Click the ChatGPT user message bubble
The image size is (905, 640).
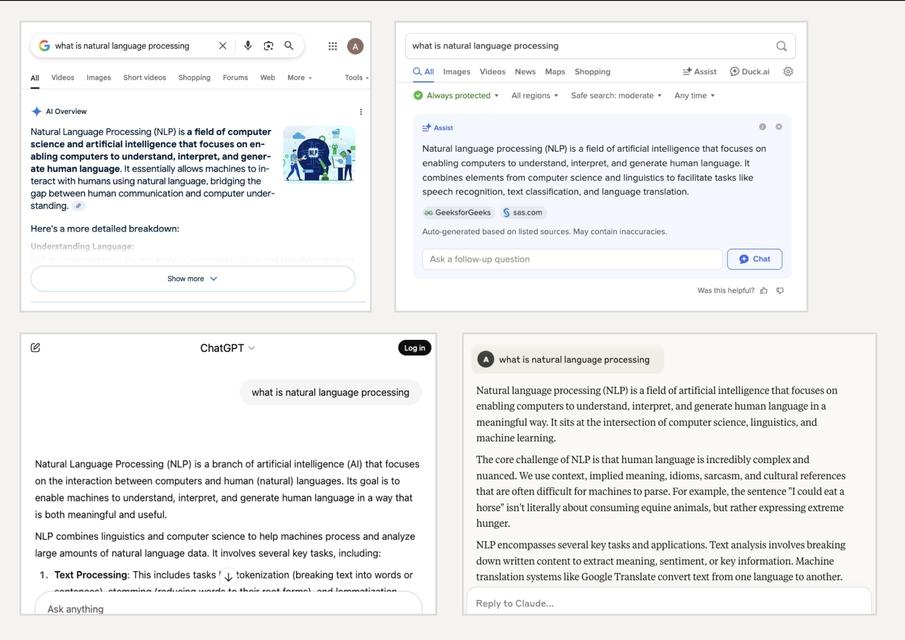pos(330,392)
